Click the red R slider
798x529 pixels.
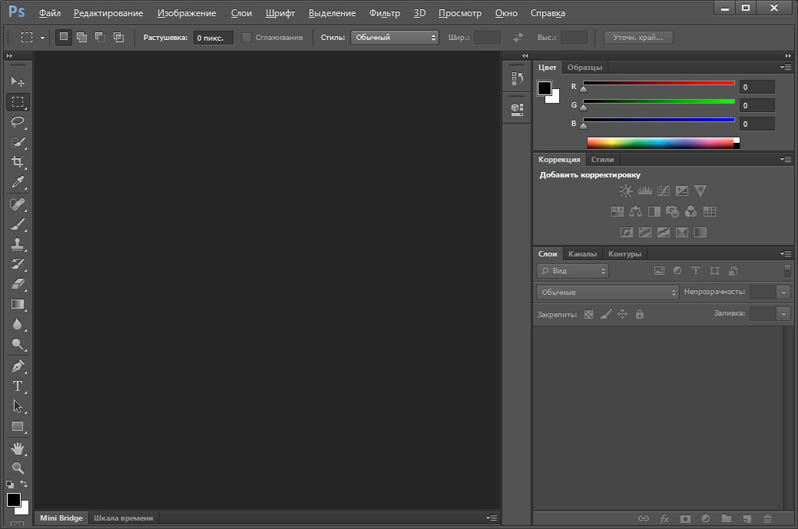coord(659,83)
